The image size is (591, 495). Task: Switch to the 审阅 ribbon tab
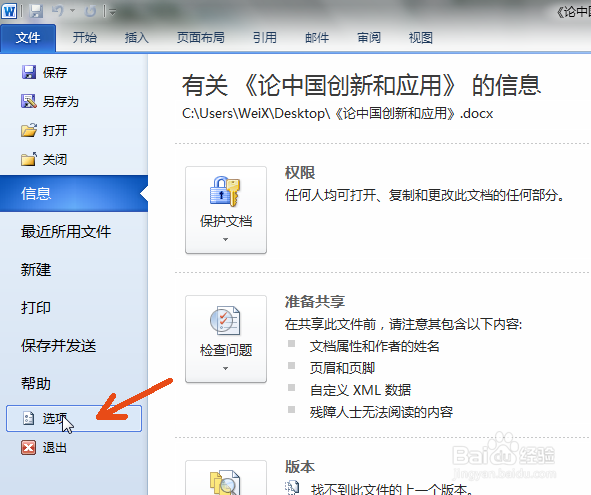[369, 38]
